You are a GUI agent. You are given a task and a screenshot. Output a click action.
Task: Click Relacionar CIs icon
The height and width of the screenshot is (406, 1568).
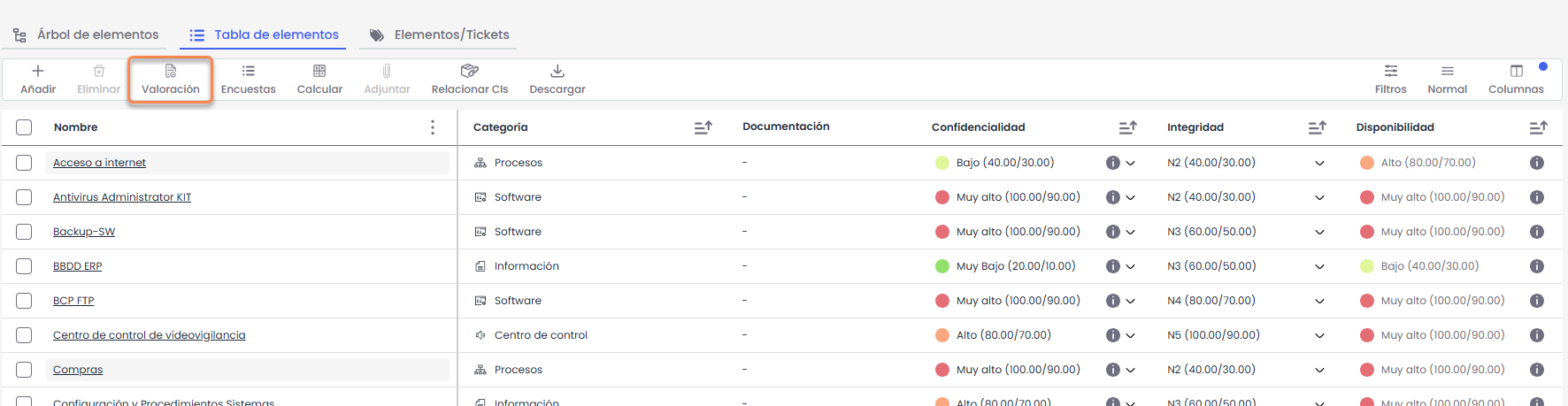[469, 72]
